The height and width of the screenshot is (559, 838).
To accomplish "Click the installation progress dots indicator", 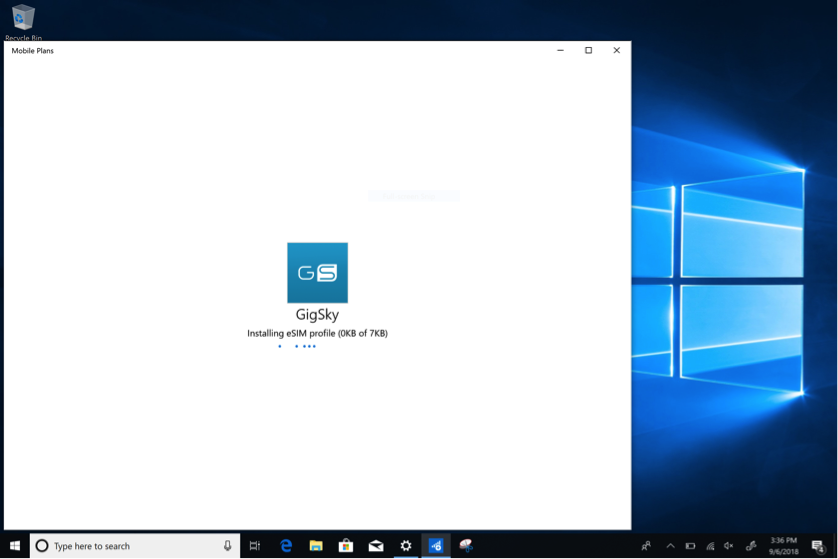I will click(297, 346).
